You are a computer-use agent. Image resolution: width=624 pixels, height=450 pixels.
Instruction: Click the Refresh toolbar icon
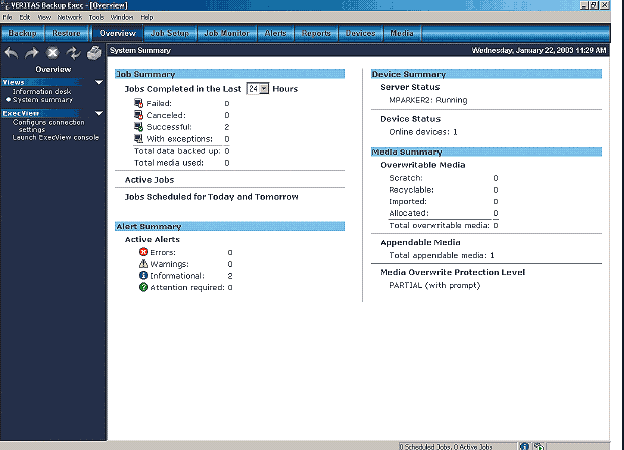pos(73,53)
